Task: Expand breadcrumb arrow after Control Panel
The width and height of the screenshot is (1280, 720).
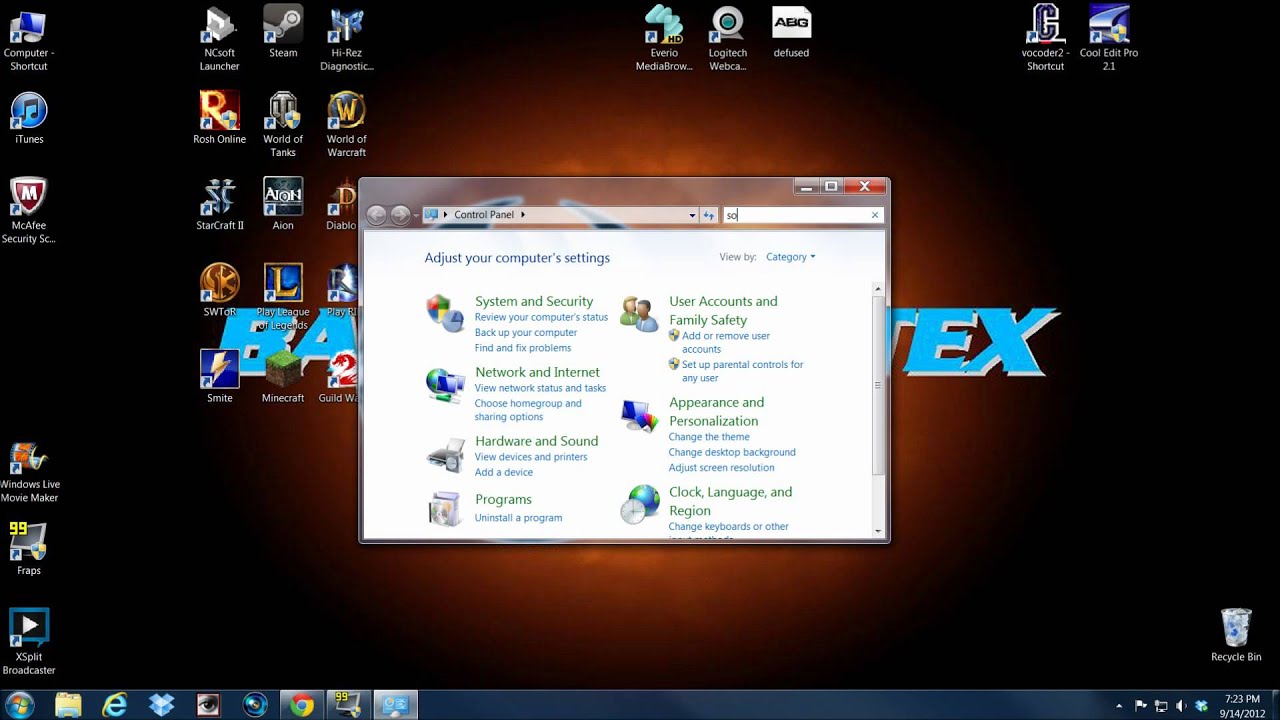Action: click(x=523, y=215)
